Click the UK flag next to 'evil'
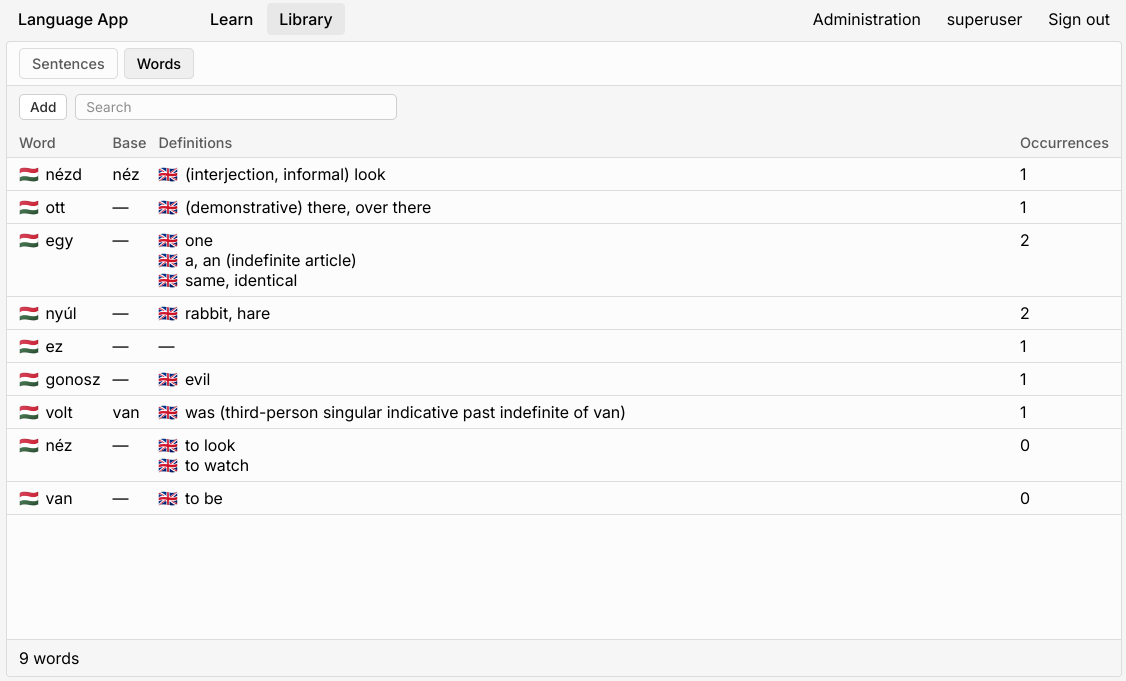This screenshot has height=681, width=1126. coord(168,380)
